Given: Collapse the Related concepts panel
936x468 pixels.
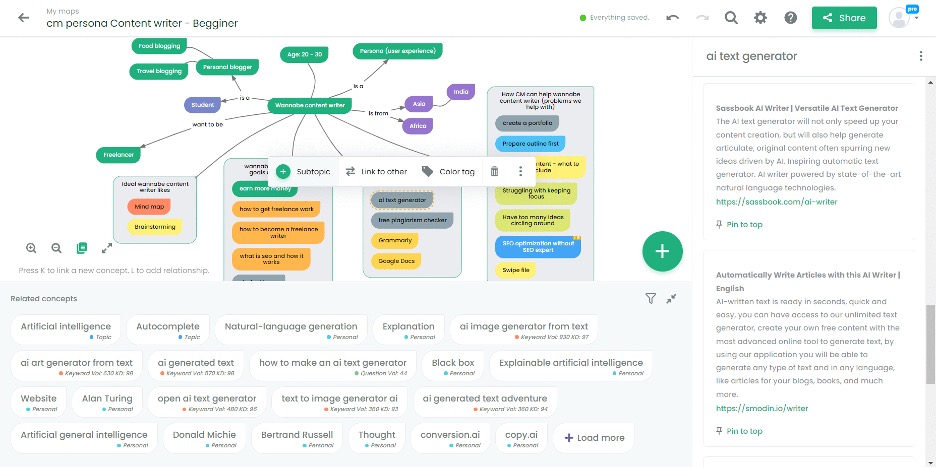Looking at the screenshot, I should pos(672,298).
